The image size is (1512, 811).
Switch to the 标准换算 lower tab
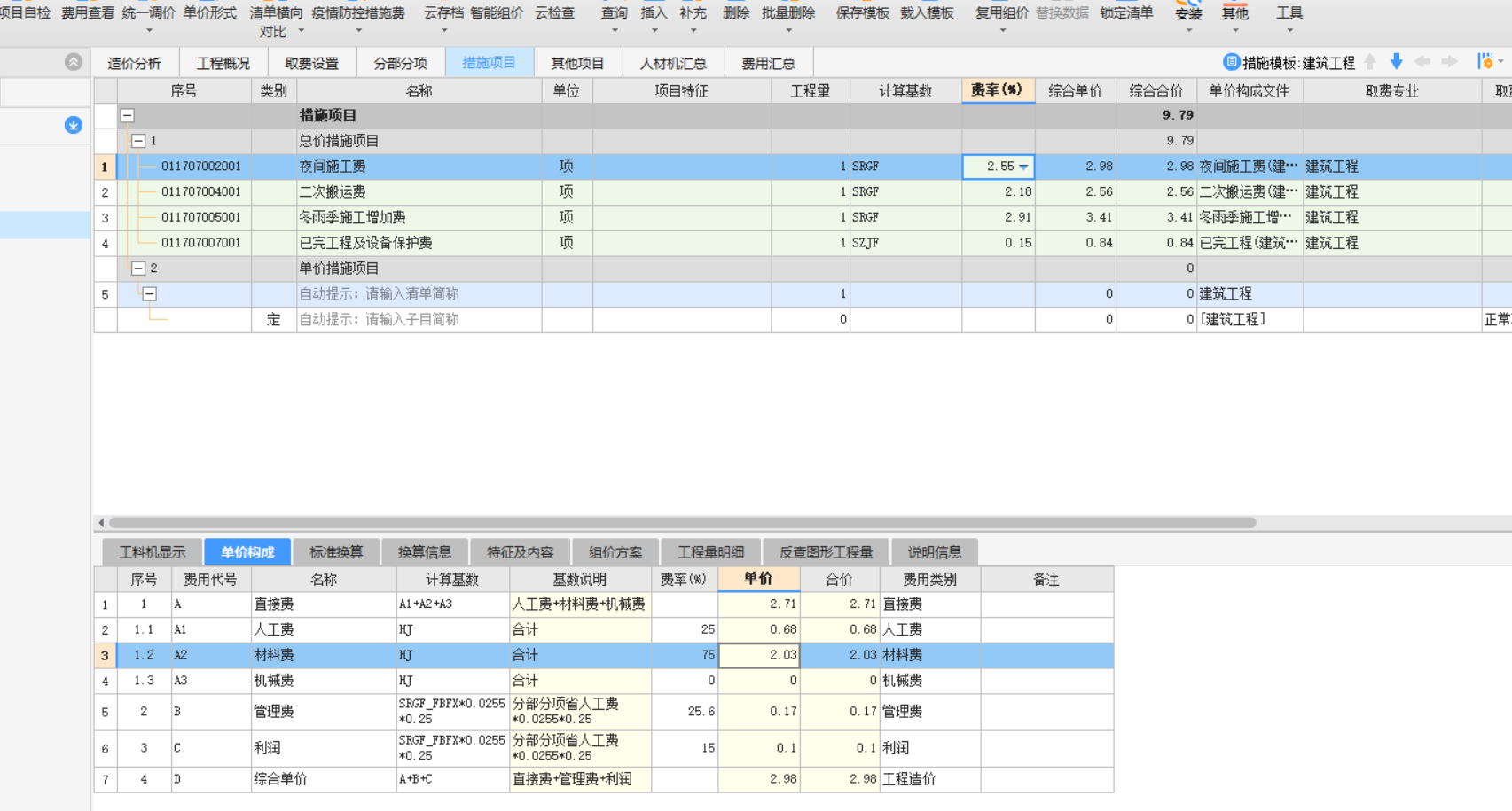336,551
